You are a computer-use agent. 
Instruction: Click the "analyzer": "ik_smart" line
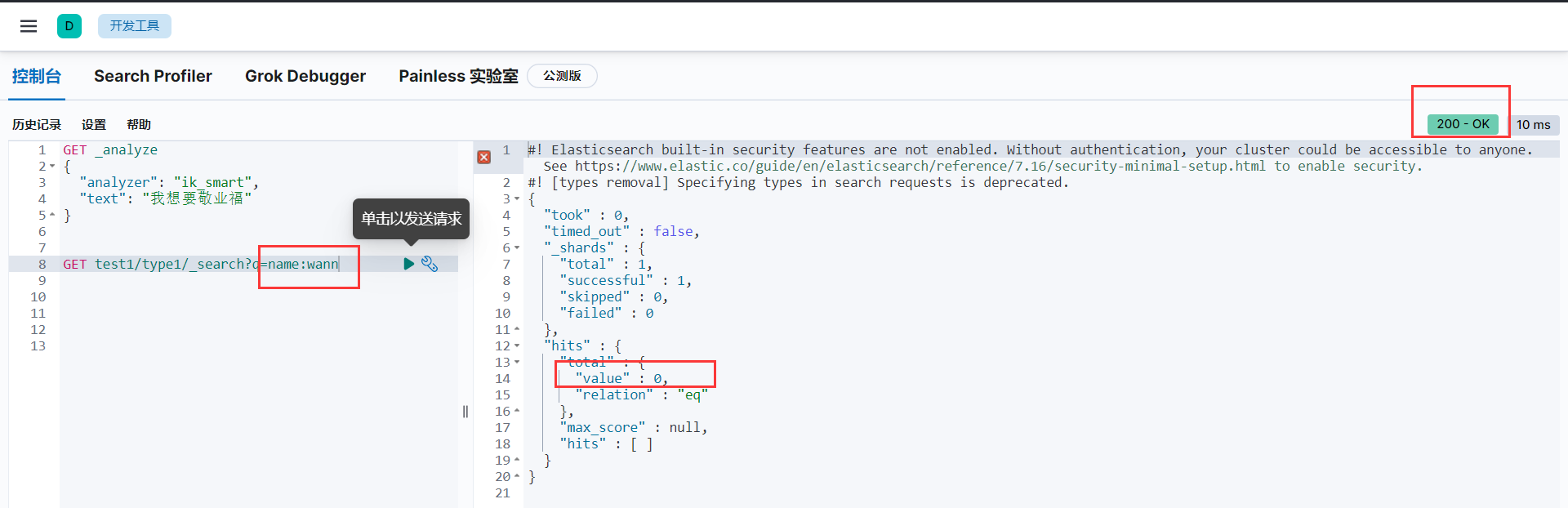[169, 183]
